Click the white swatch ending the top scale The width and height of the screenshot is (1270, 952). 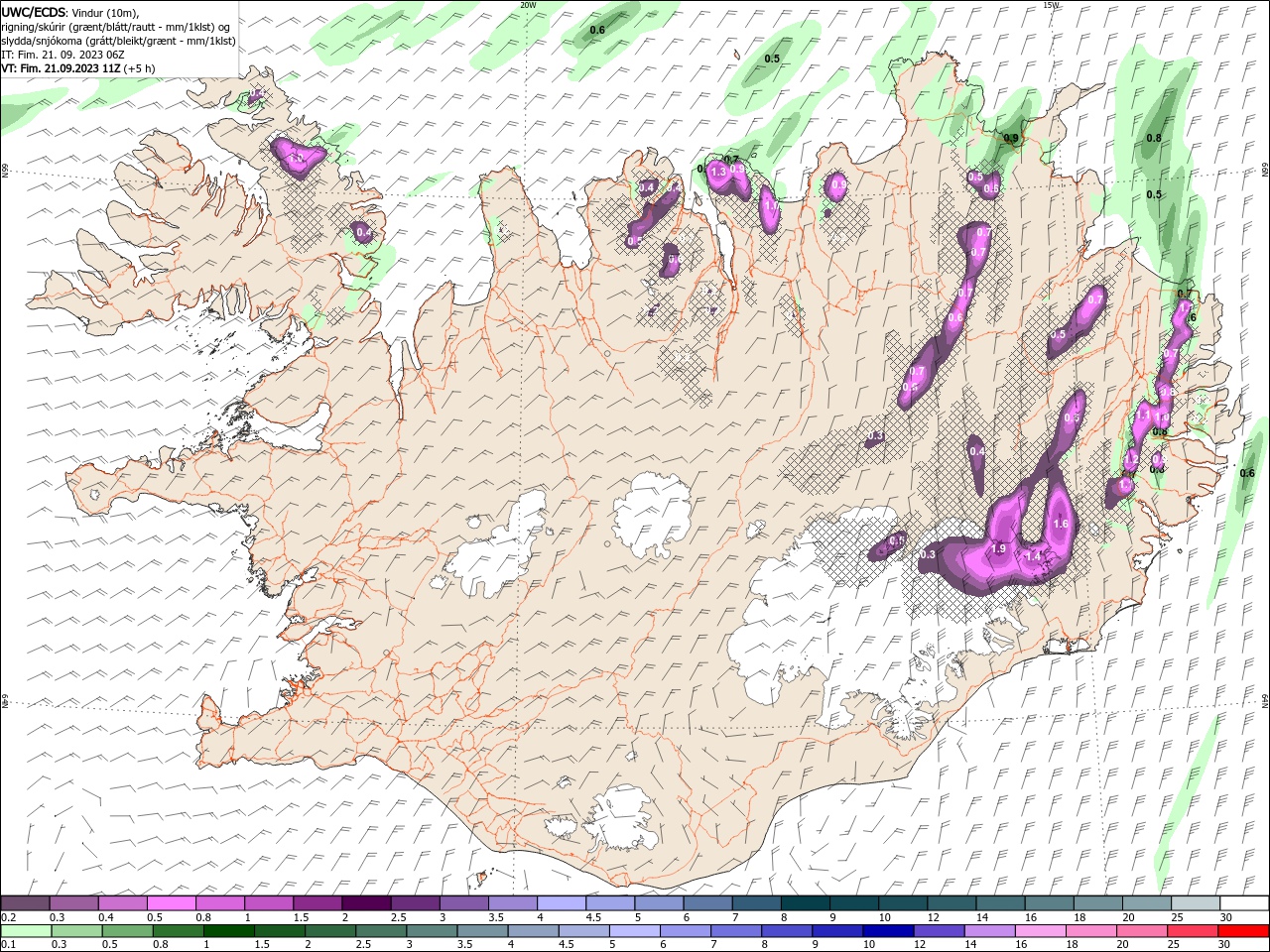(1244, 903)
